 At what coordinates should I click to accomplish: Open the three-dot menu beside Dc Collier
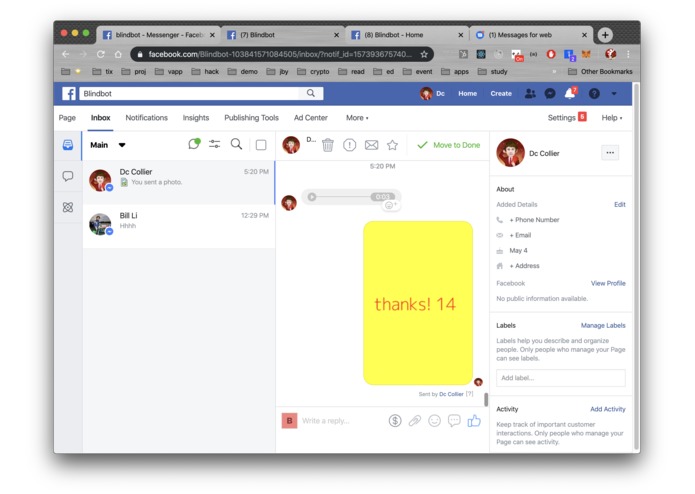pos(610,153)
